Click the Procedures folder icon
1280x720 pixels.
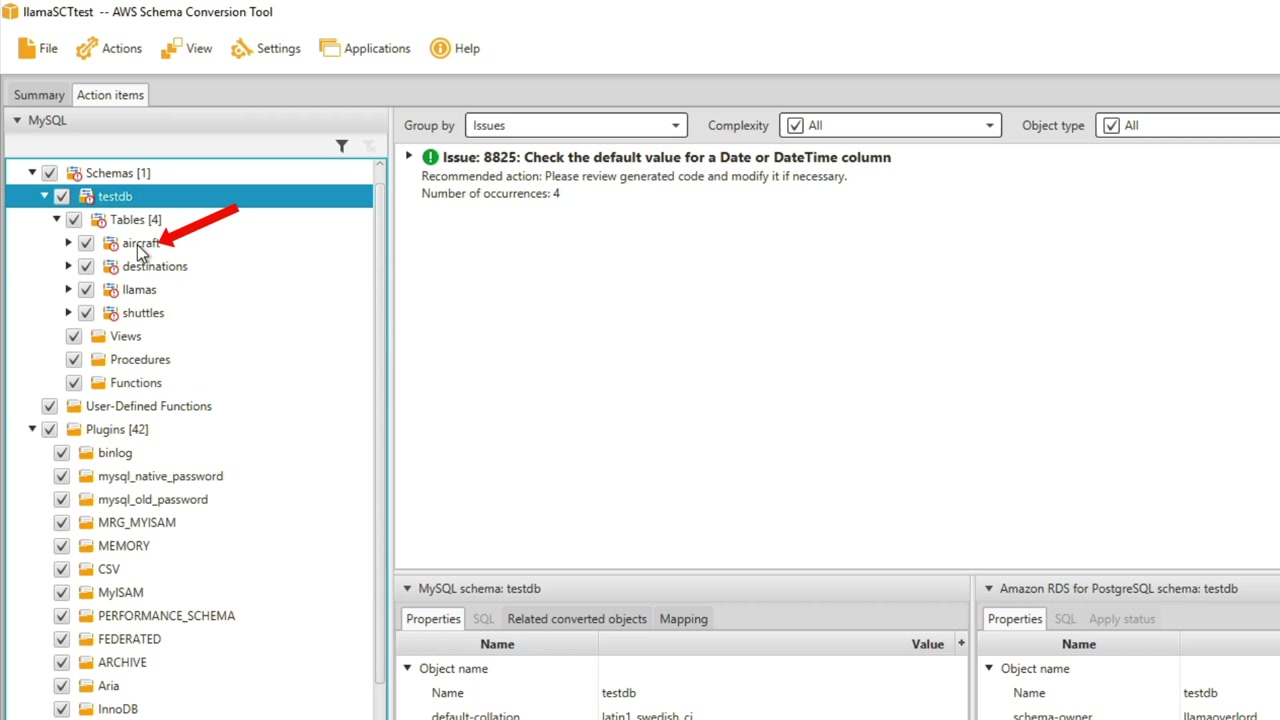pos(98,360)
